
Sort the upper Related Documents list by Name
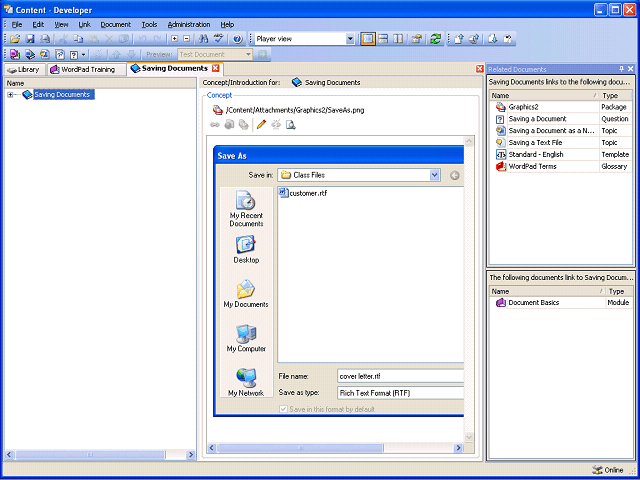pos(544,96)
